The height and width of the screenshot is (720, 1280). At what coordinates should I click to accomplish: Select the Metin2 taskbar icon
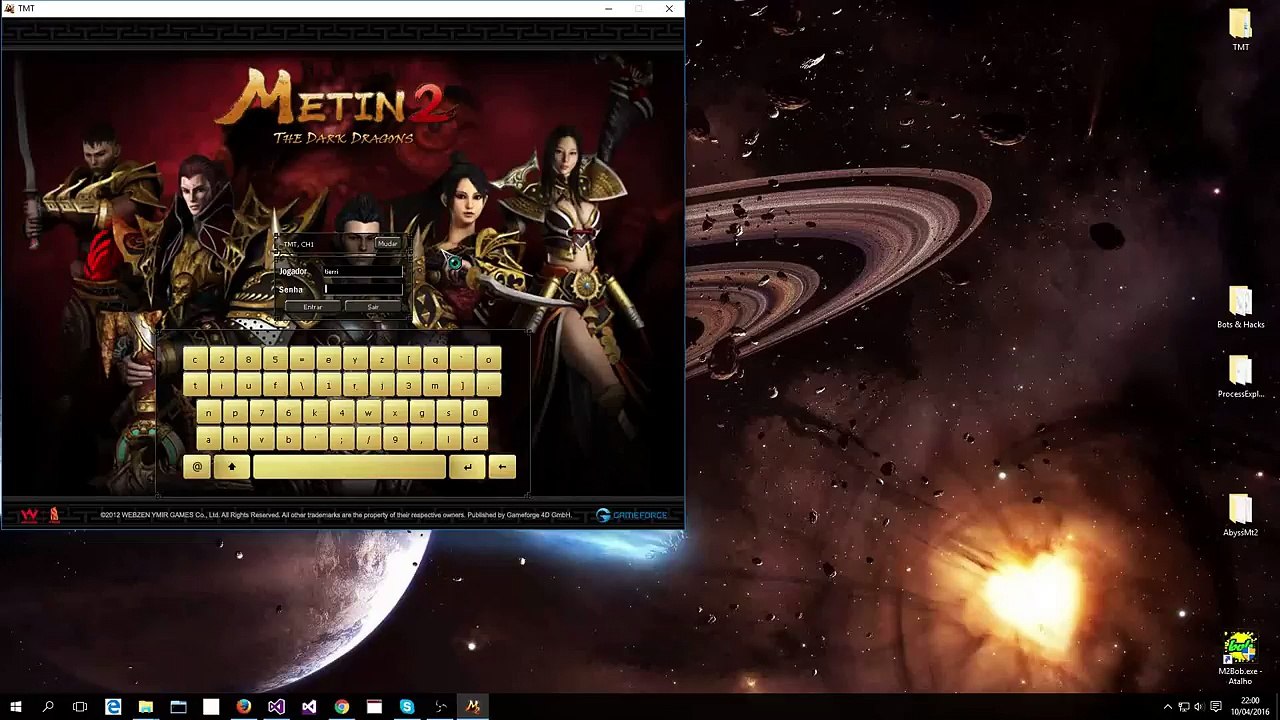(x=472, y=707)
